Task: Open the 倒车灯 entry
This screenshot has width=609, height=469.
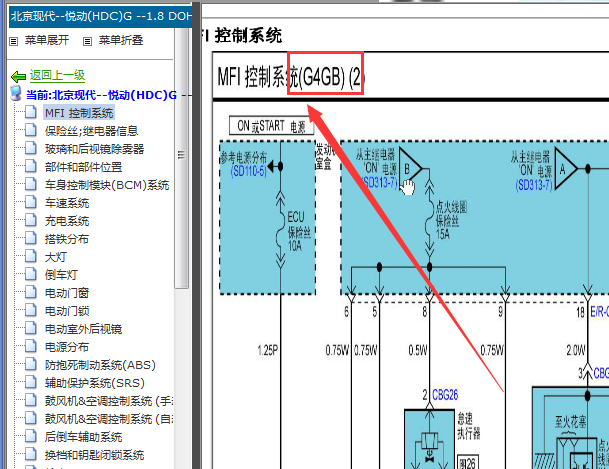Action: pyautogui.click(x=61, y=275)
